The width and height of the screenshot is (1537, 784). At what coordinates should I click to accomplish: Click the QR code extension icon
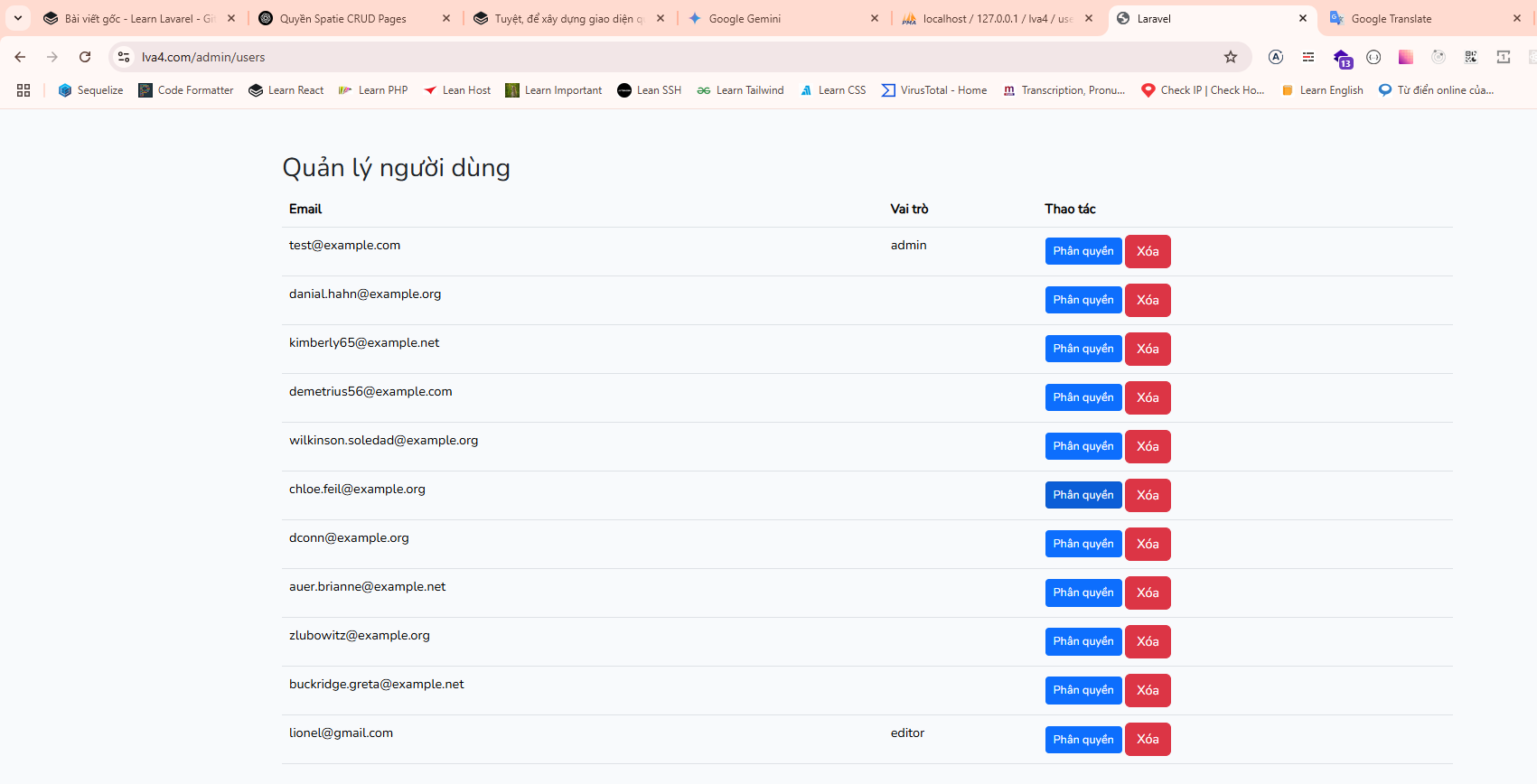point(1471,57)
